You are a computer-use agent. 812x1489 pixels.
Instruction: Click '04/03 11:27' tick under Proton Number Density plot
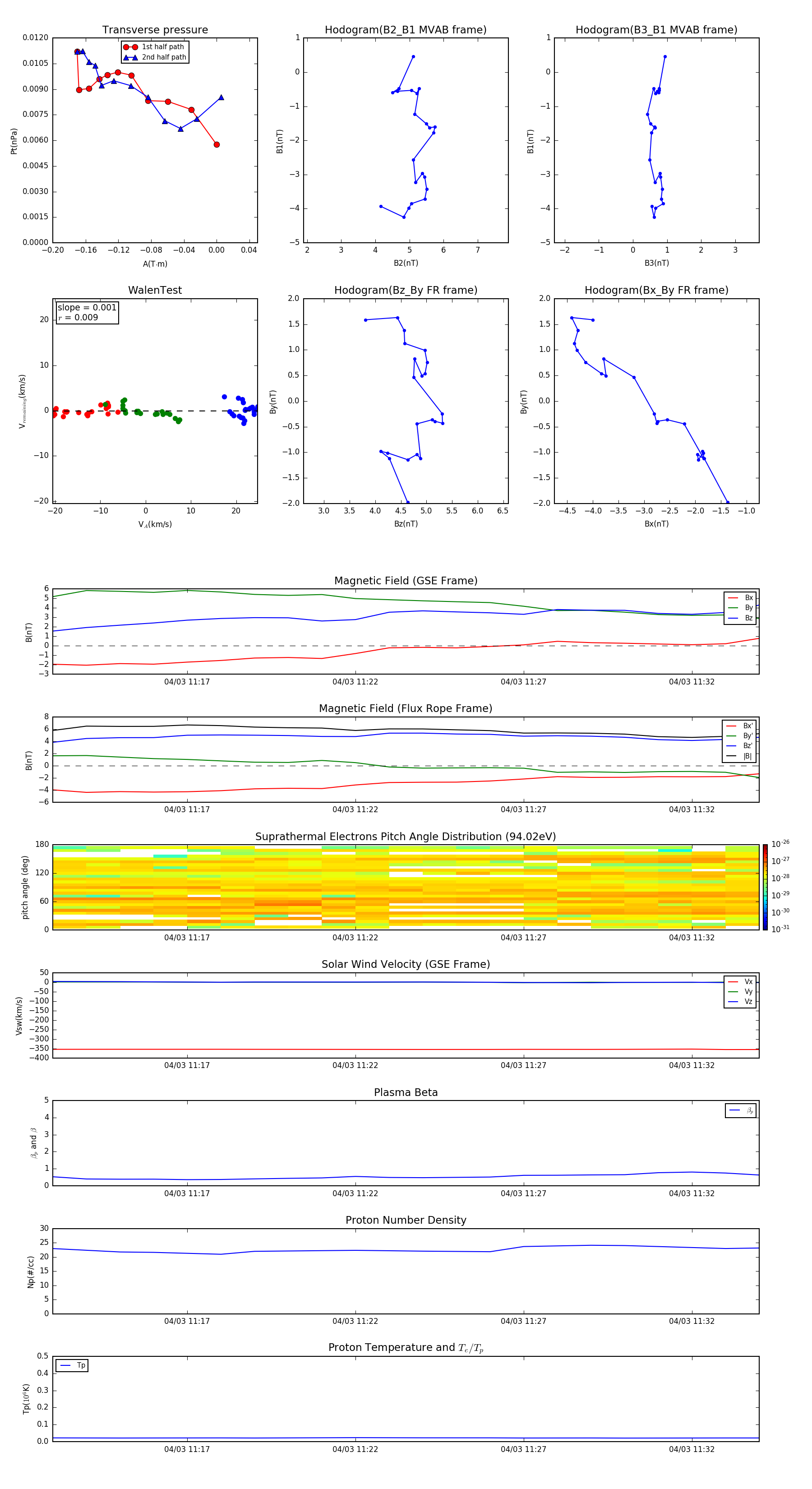click(523, 1321)
